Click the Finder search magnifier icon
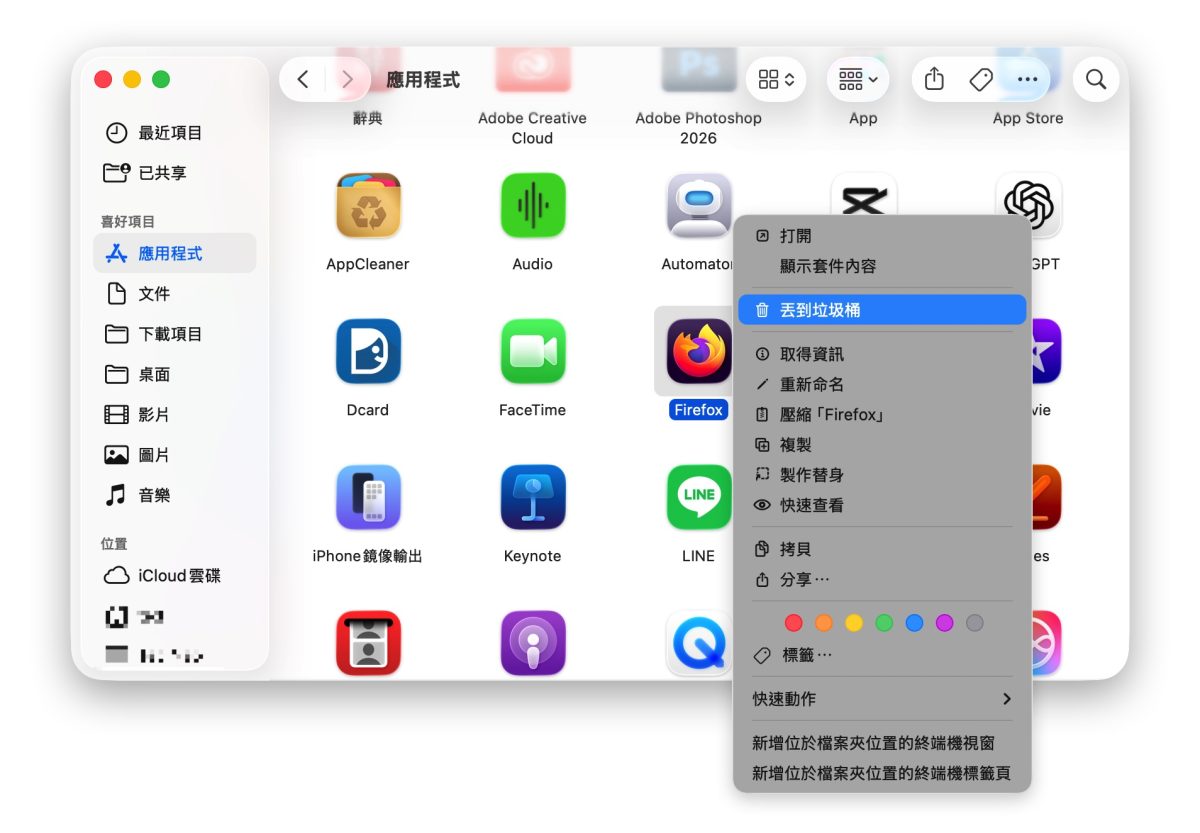Screen dimensions: 1200x833 pyautogui.click(x=1096, y=79)
